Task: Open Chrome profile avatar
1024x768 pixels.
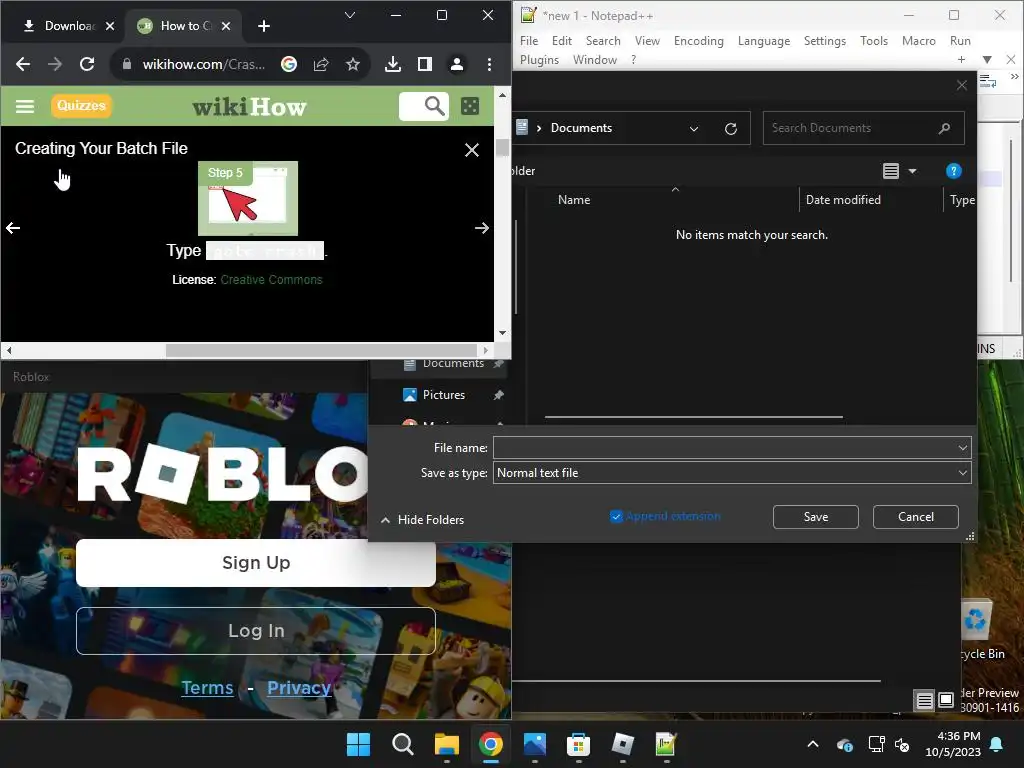Action: (x=456, y=64)
